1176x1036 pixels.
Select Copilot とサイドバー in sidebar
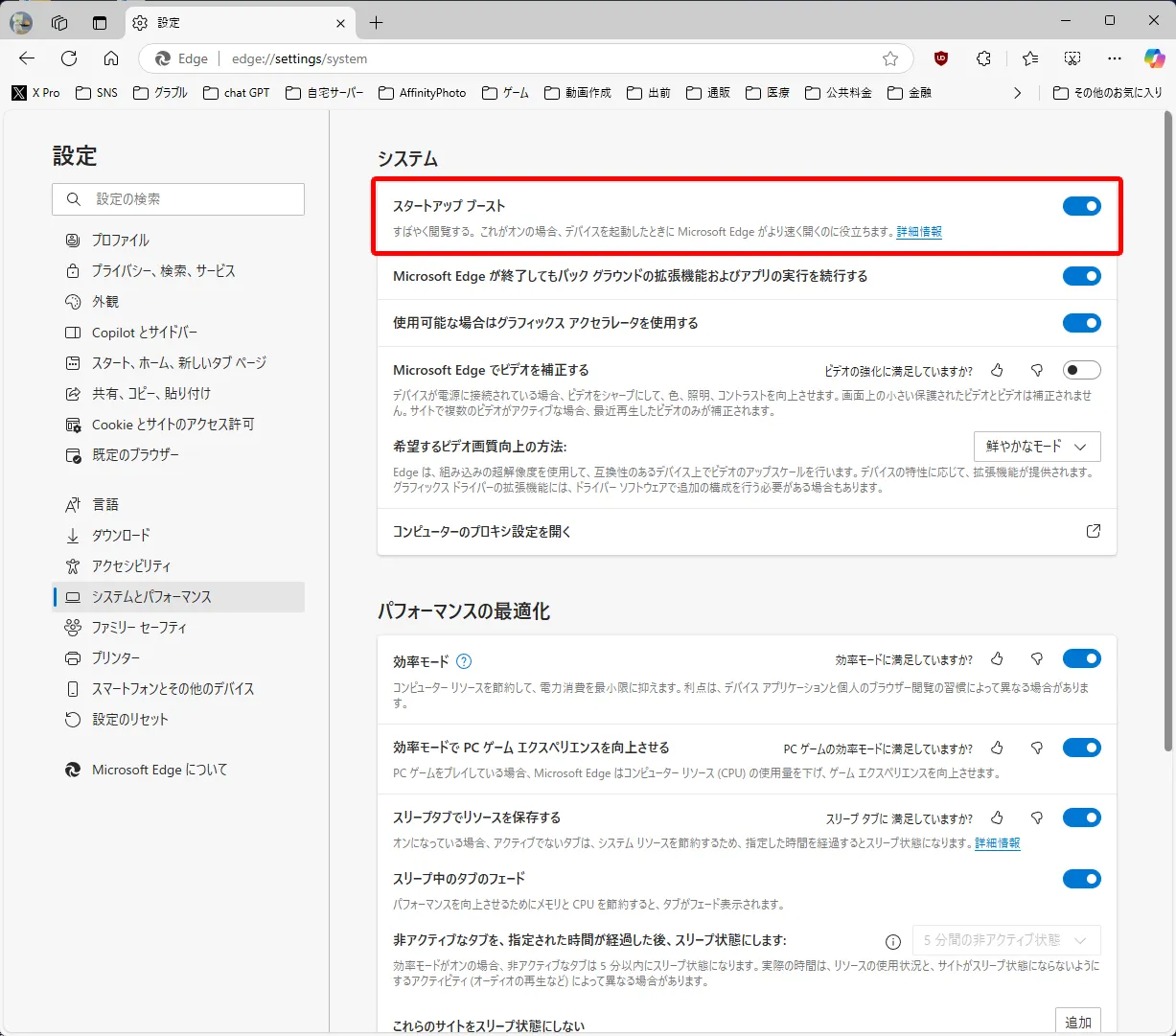pyautogui.click(x=178, y=333)
